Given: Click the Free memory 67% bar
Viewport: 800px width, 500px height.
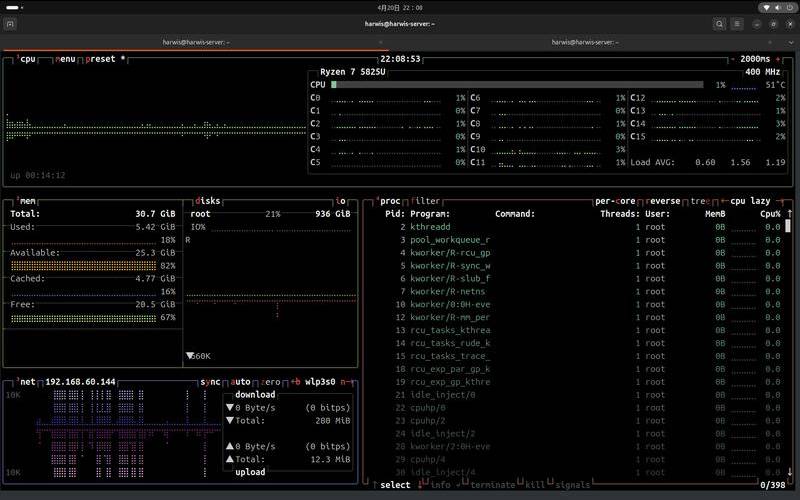Looking at the screenshot, I should [84, 318].
